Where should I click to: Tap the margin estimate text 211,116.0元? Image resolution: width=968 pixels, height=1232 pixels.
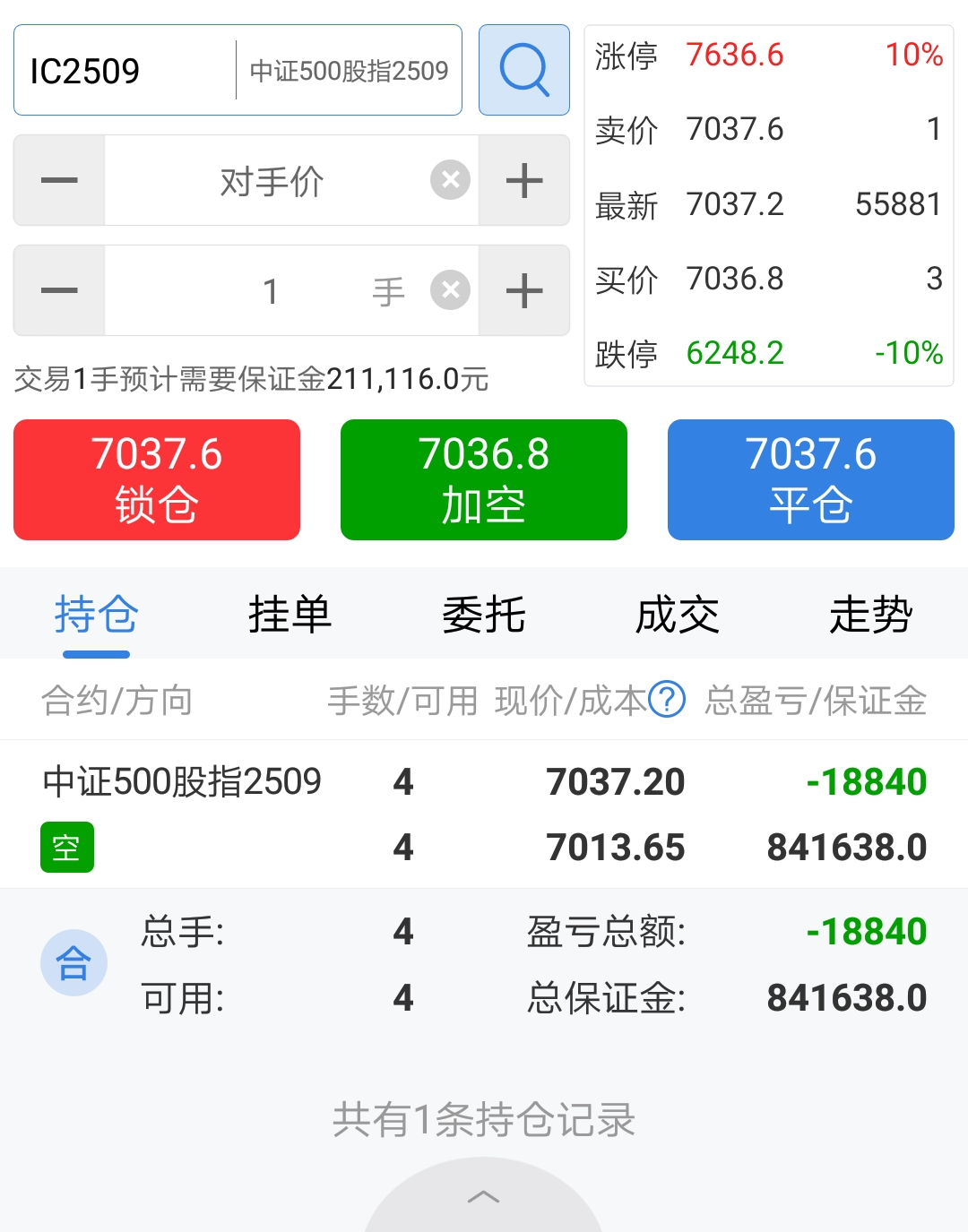408,379
